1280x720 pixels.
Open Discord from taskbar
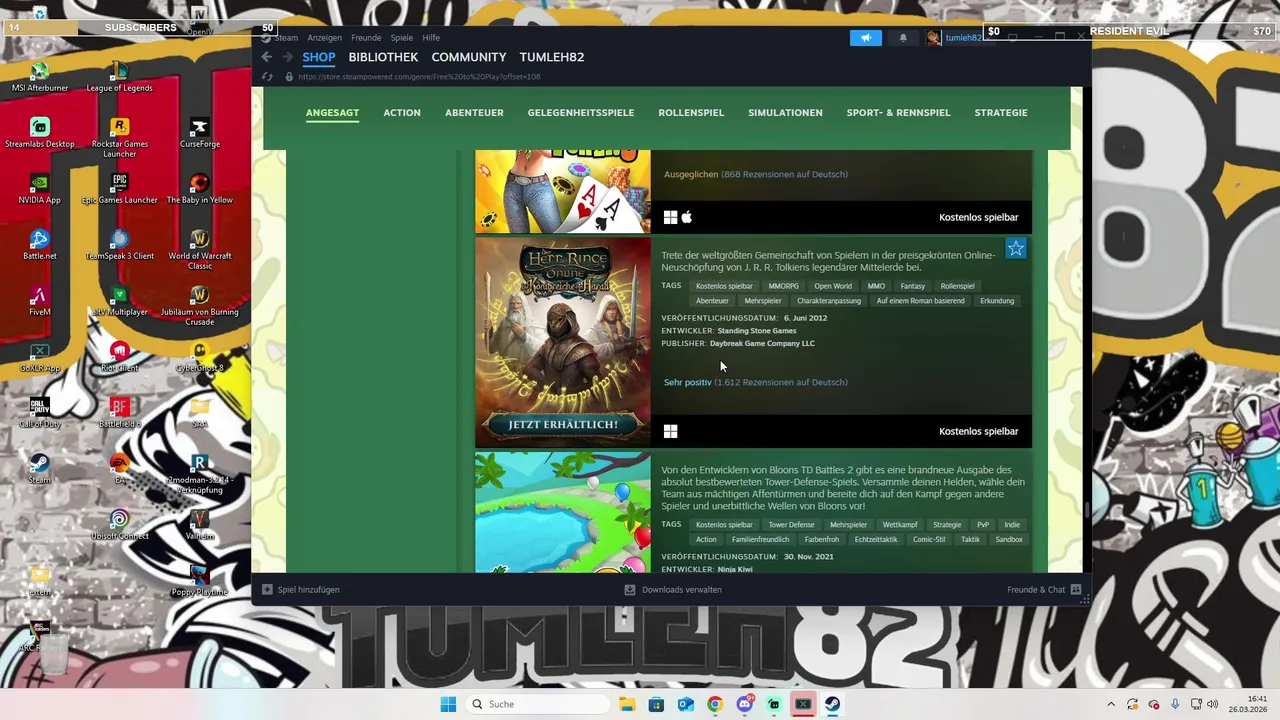tap(744, 704)
